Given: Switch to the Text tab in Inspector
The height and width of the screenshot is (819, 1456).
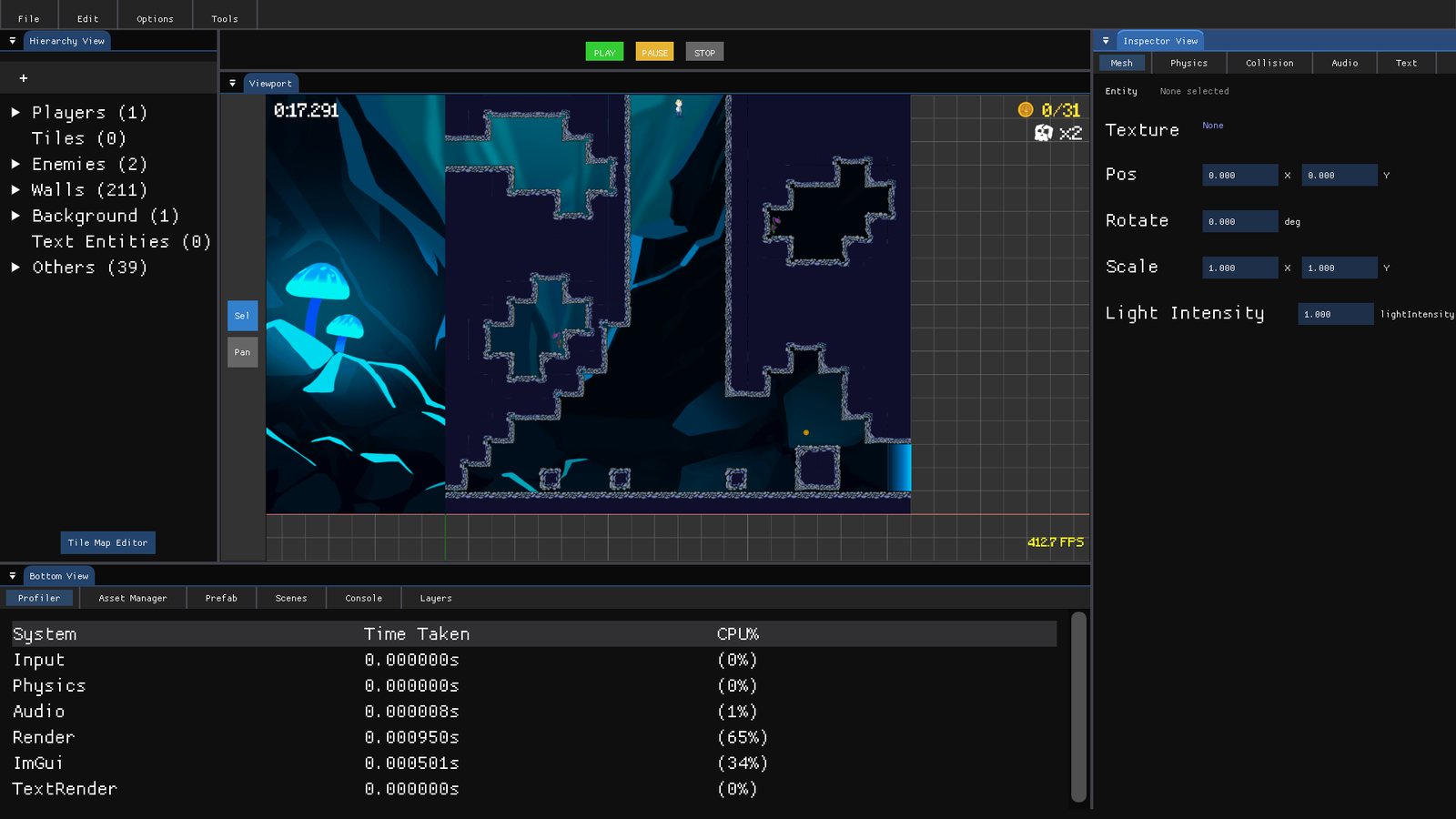Looking at the screenshot, I should coord(1406,63).
